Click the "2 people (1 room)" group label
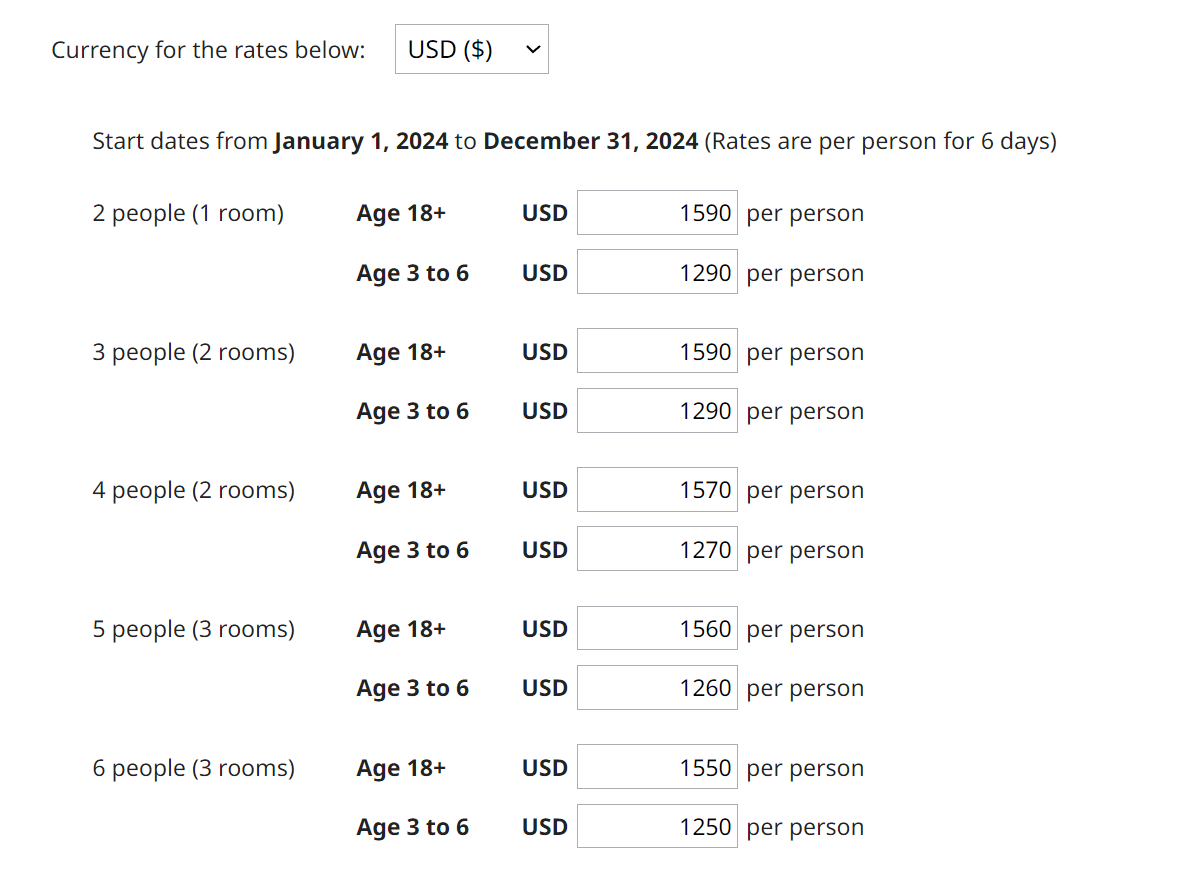Screen dimensions: 1188x876 [188, 213]
